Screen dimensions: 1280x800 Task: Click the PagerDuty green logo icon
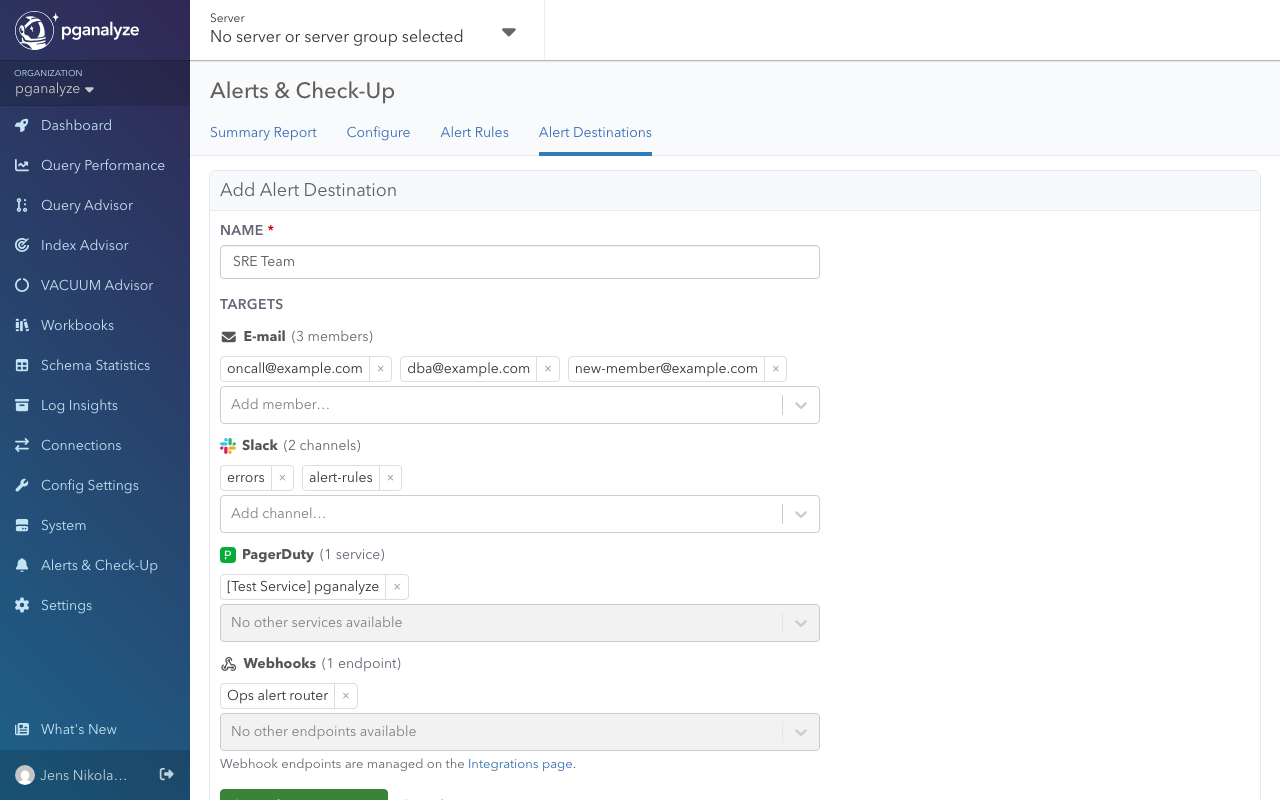pos(228,554)
